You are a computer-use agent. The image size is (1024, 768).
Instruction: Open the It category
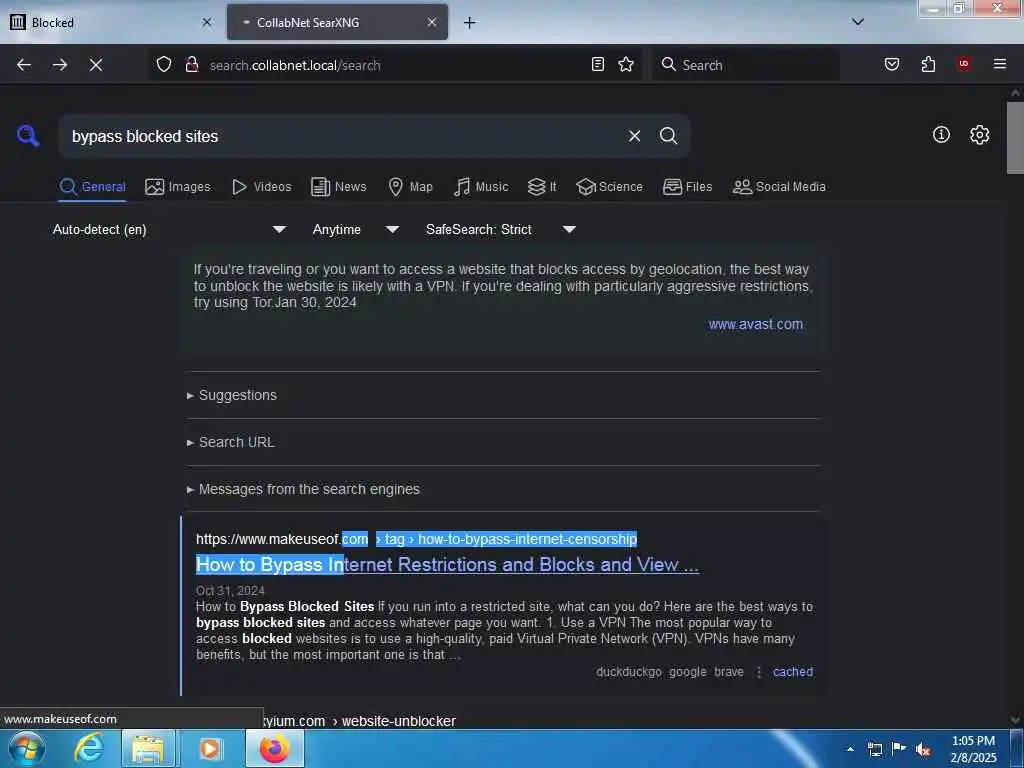[542, 187]
